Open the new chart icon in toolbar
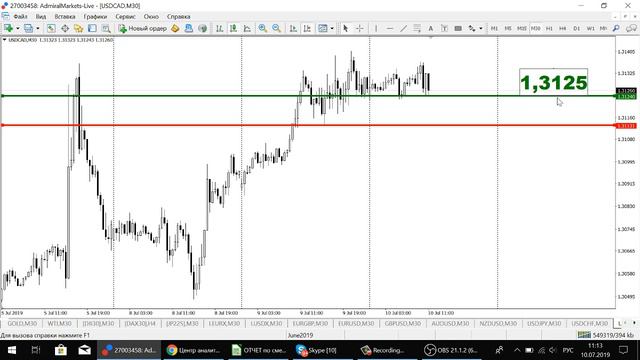This screenshot has height=360, width=640. point(8,28)
